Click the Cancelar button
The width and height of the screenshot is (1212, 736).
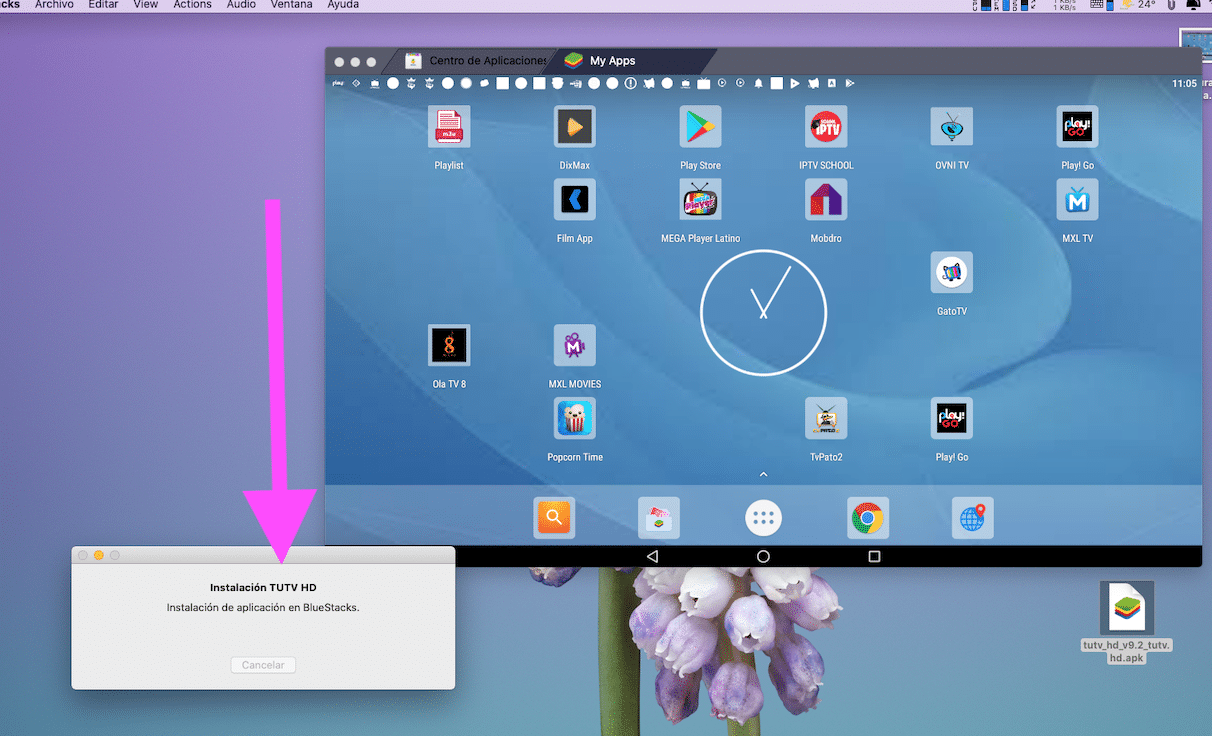[x=263, y=665]
